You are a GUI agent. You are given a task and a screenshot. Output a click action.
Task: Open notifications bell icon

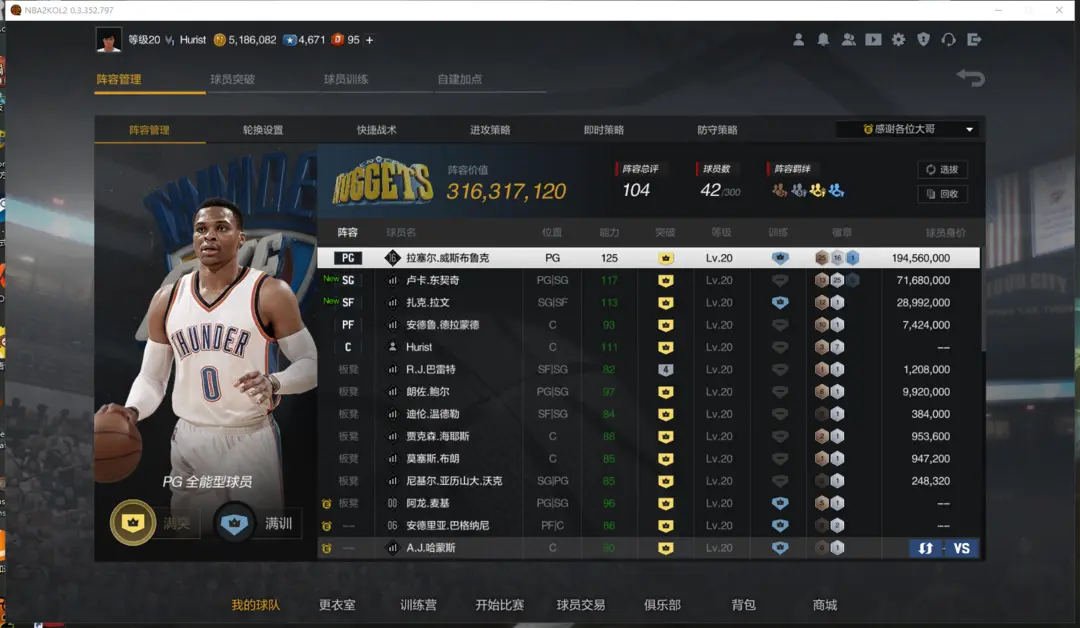(x=823, y=40)
